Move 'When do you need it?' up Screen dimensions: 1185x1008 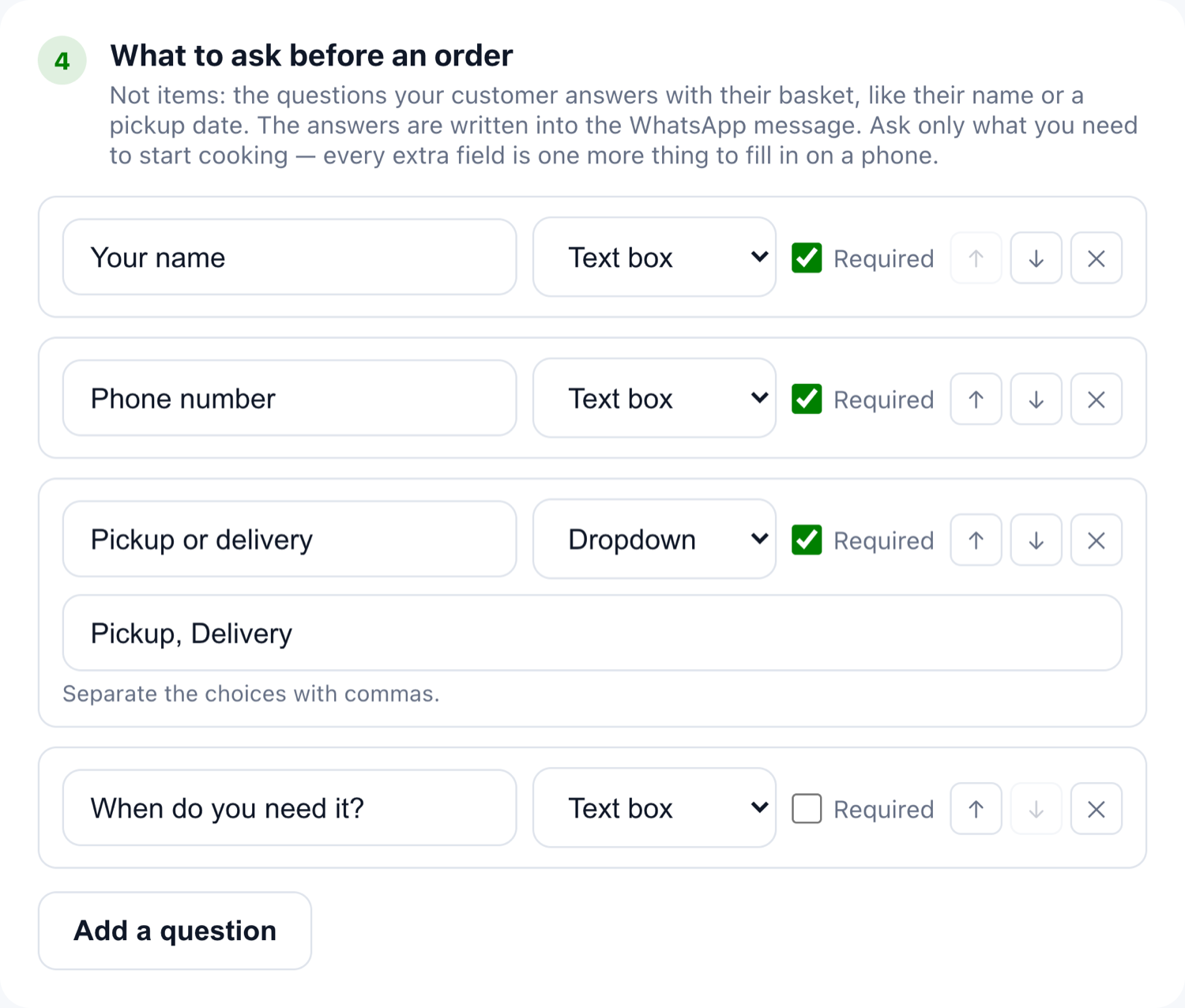click(976, 808)
